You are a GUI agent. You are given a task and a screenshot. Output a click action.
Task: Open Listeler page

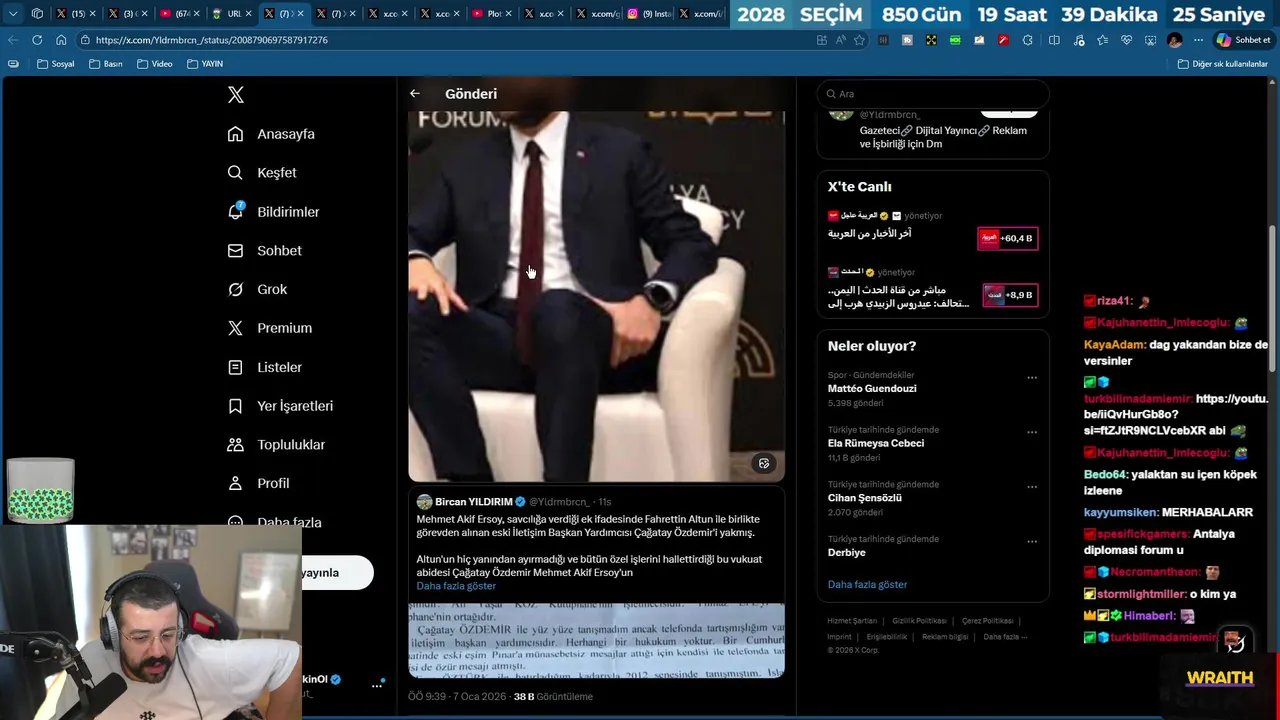[264, 367]
